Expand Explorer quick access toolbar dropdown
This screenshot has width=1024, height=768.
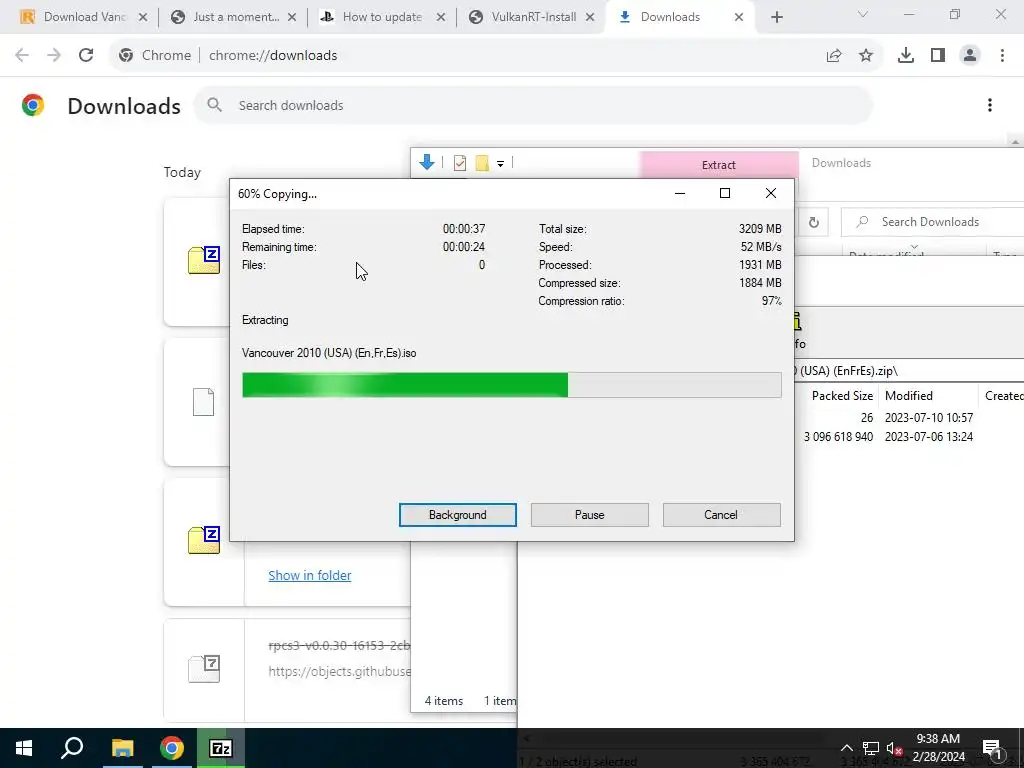click(500, 164)
